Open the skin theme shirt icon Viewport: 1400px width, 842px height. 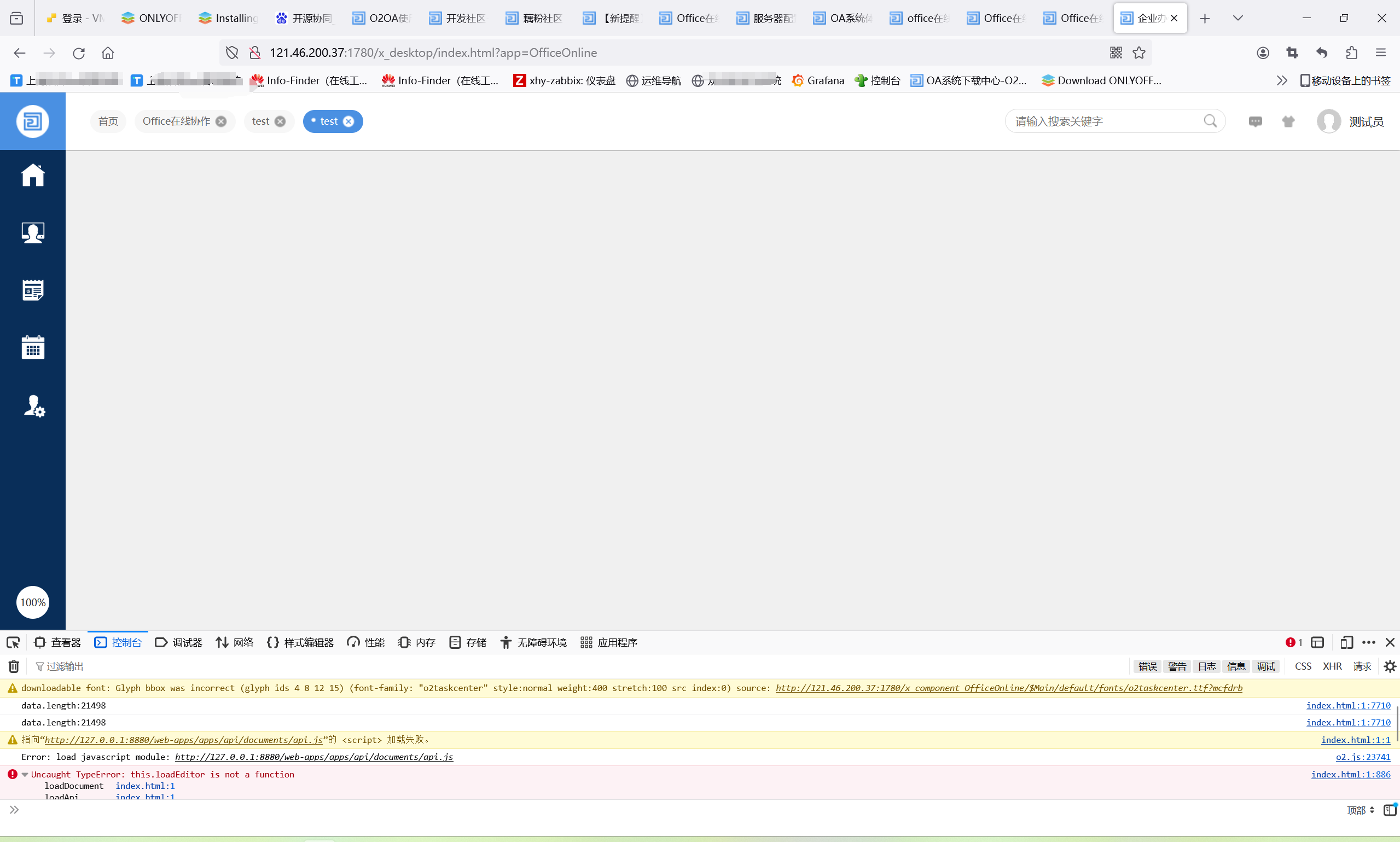[1288, 121]
